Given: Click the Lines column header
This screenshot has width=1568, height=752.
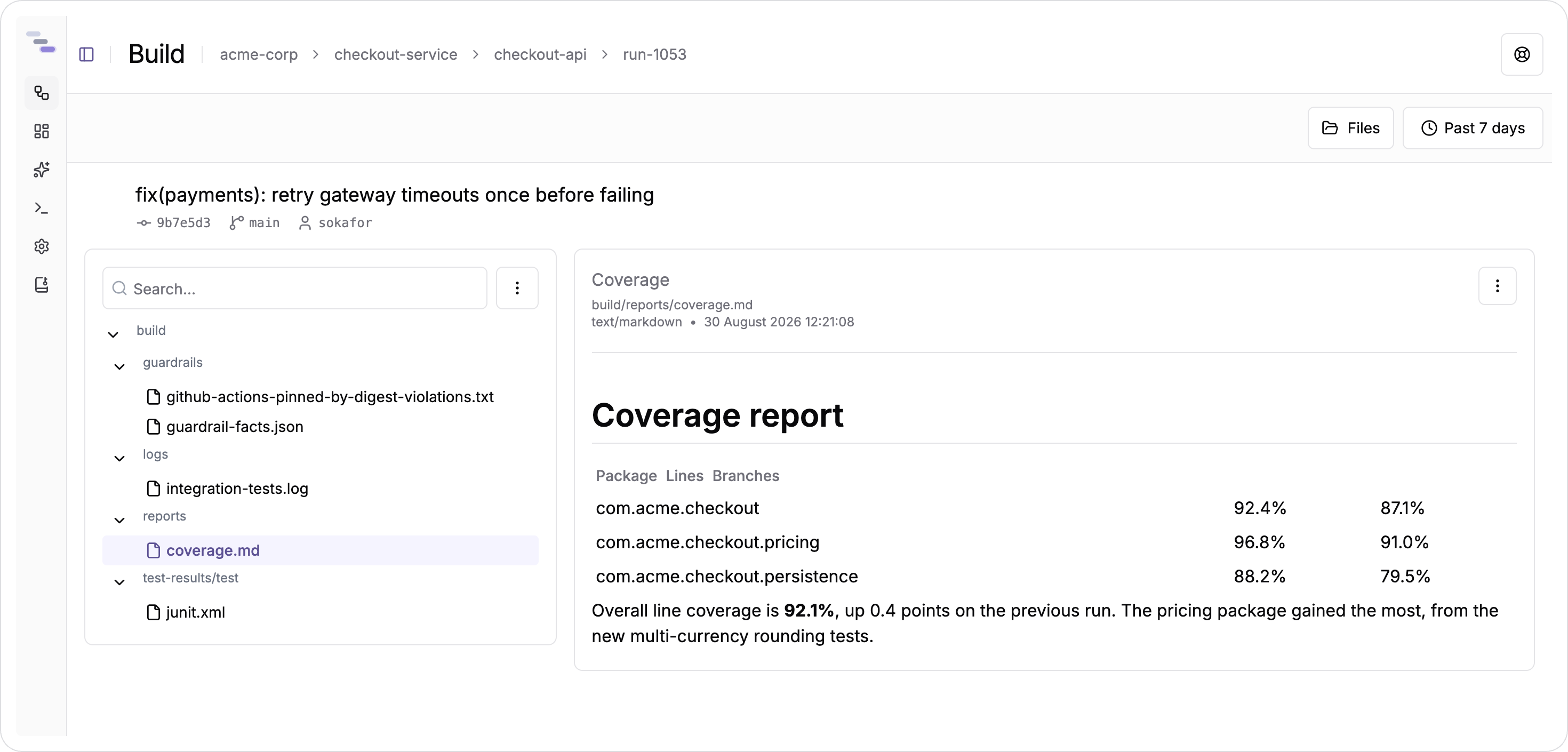Looking at the screenshot, I should (684, 476).
